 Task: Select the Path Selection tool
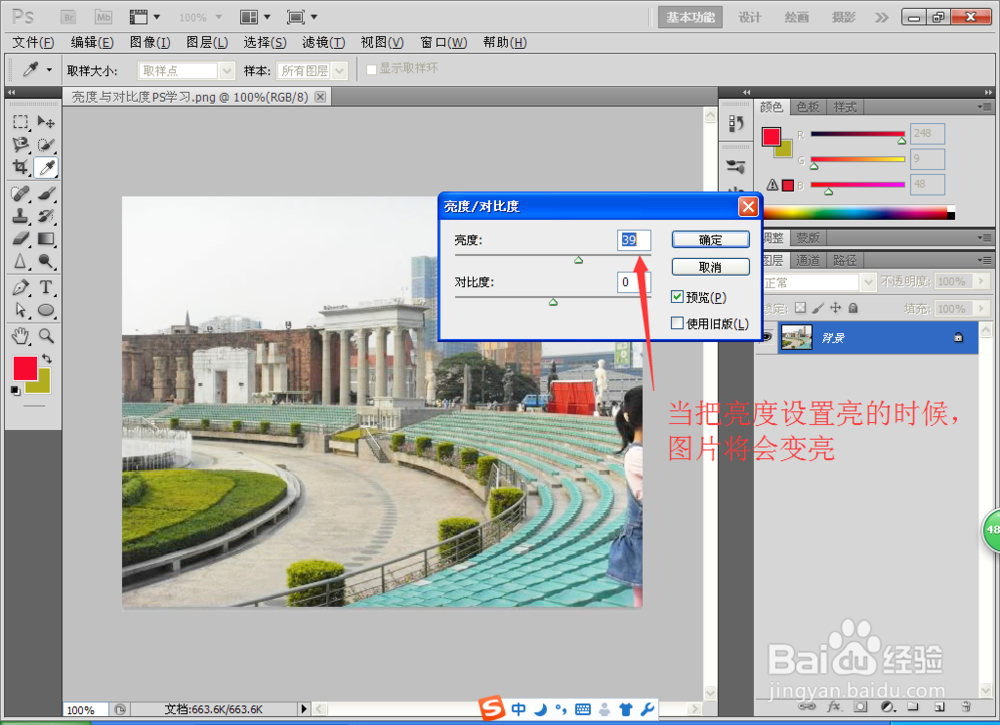coord(20,310)
